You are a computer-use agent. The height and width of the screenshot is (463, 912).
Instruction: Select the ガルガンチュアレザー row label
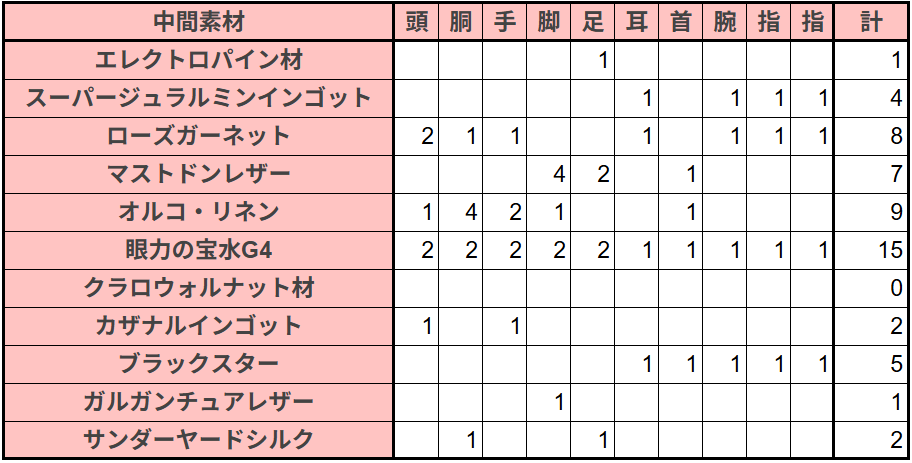coord(198,403)
